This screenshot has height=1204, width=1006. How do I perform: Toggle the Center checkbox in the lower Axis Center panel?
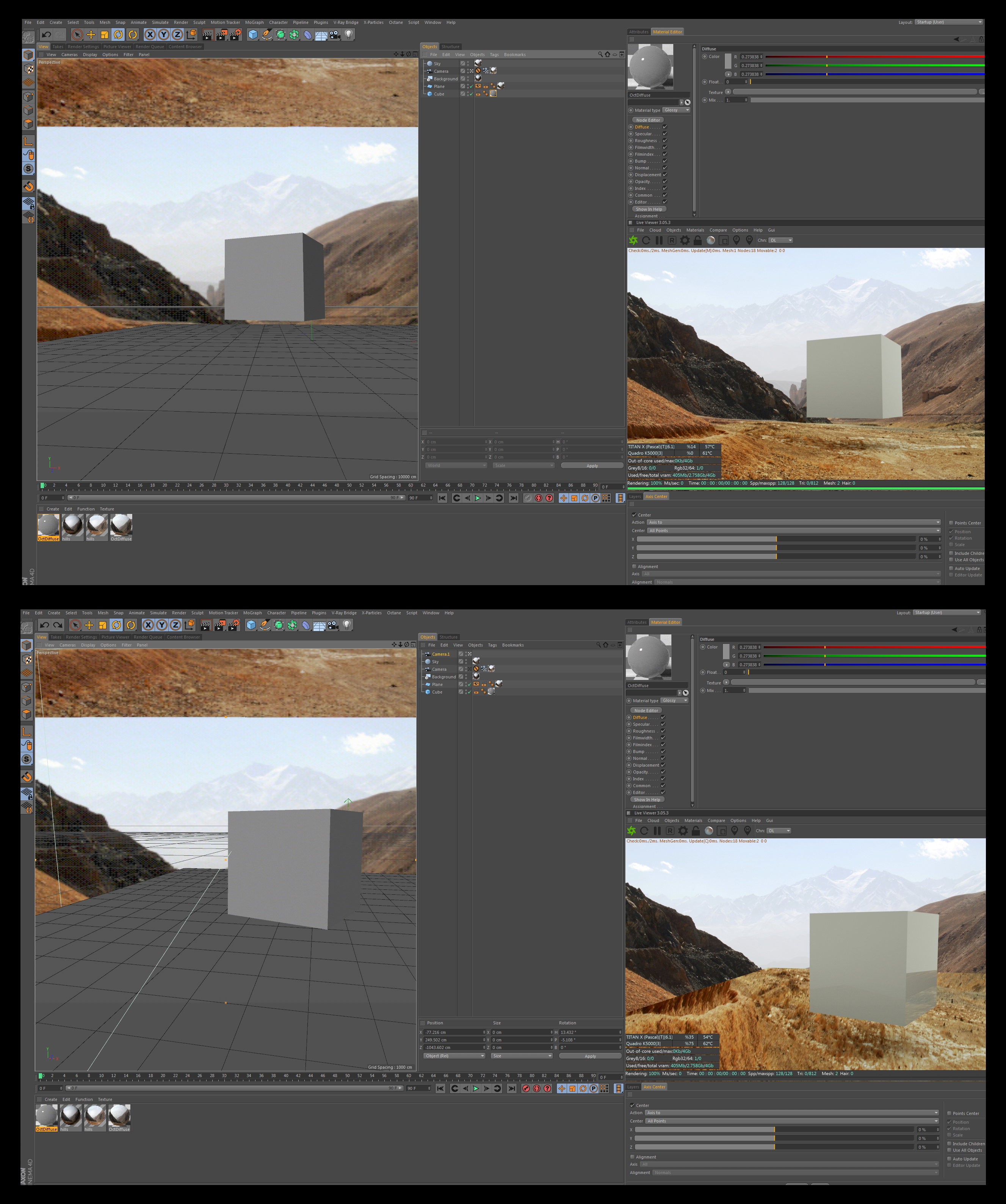point(633,1105)
